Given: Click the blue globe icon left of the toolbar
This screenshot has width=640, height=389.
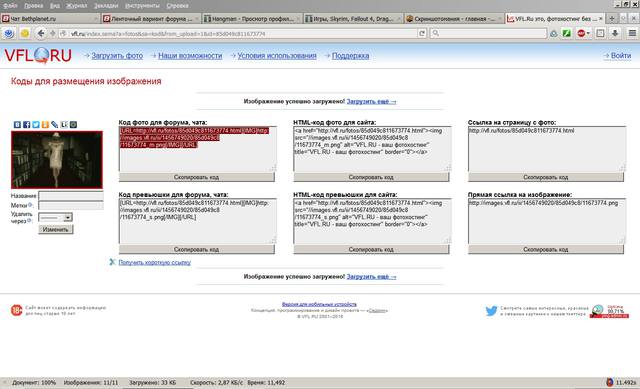Looking at the screenshot, I should coord(9,33).
